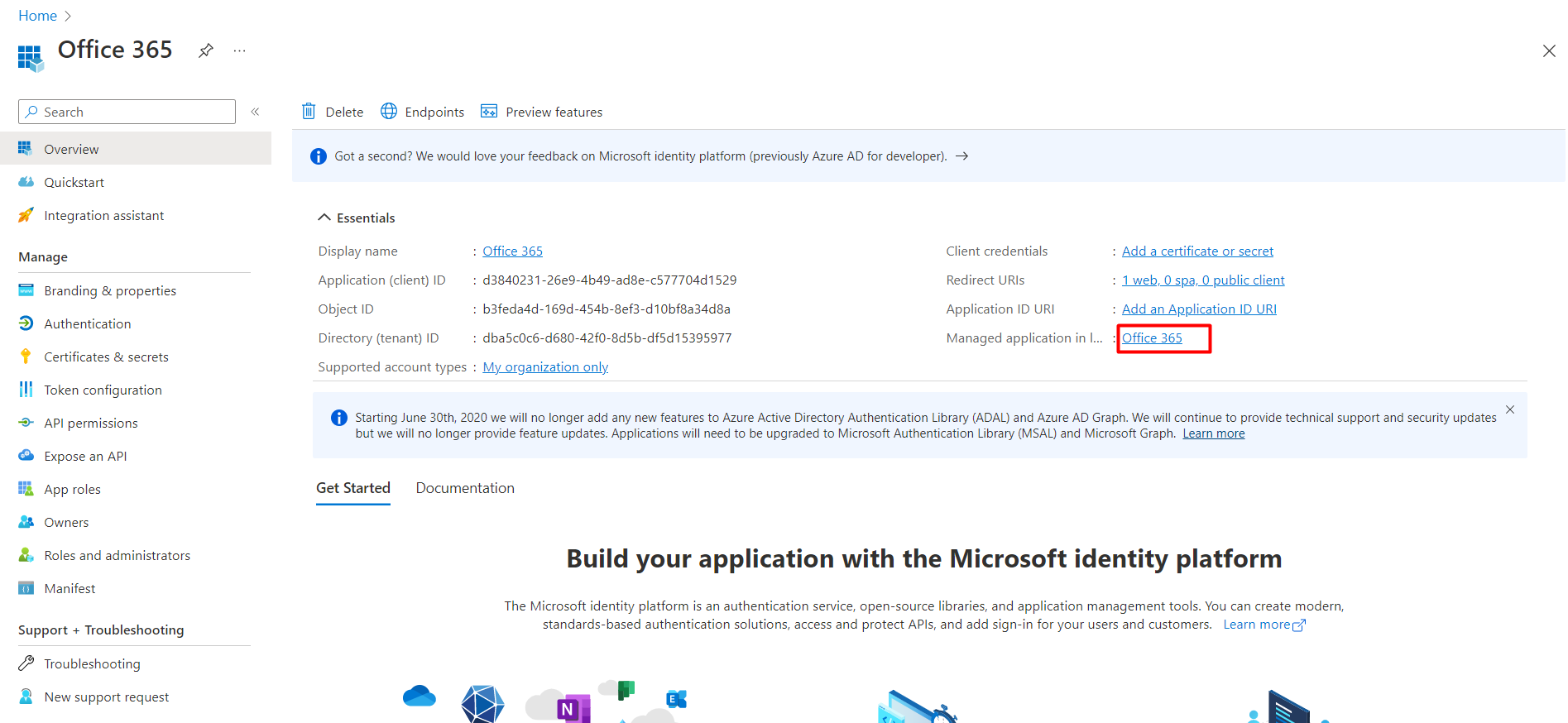1568x723 pixels.
Task: Open the Redirect URIs link
Action: click(1203, 280)
